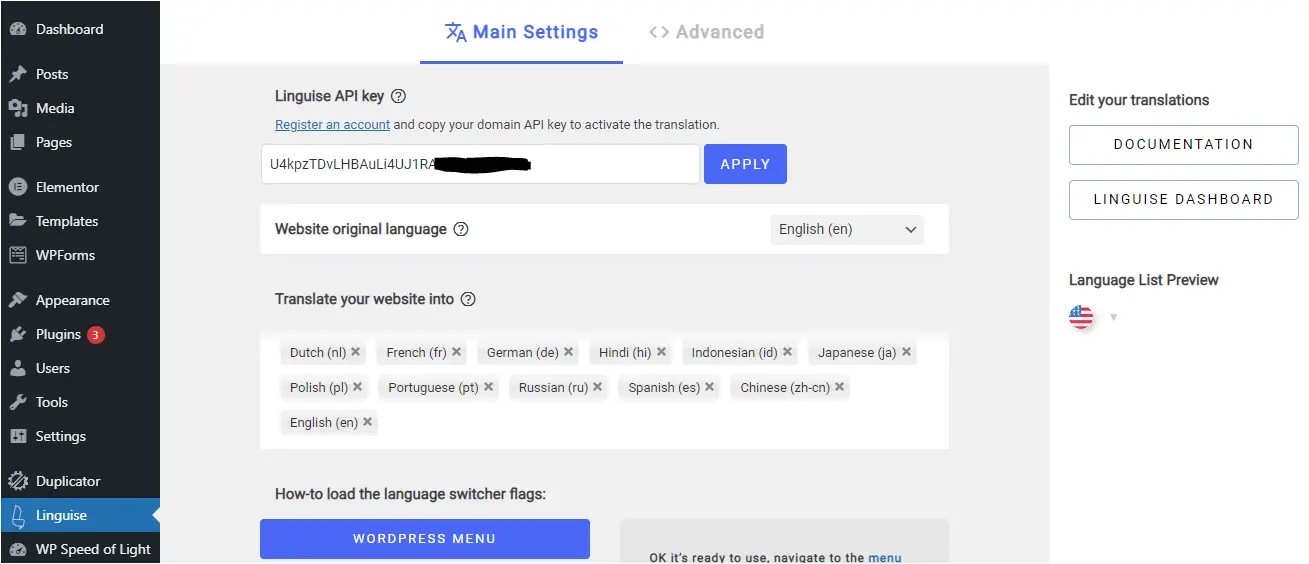Click the APPLY button
The image size is (1309, 564).
(x=745, y=164)
